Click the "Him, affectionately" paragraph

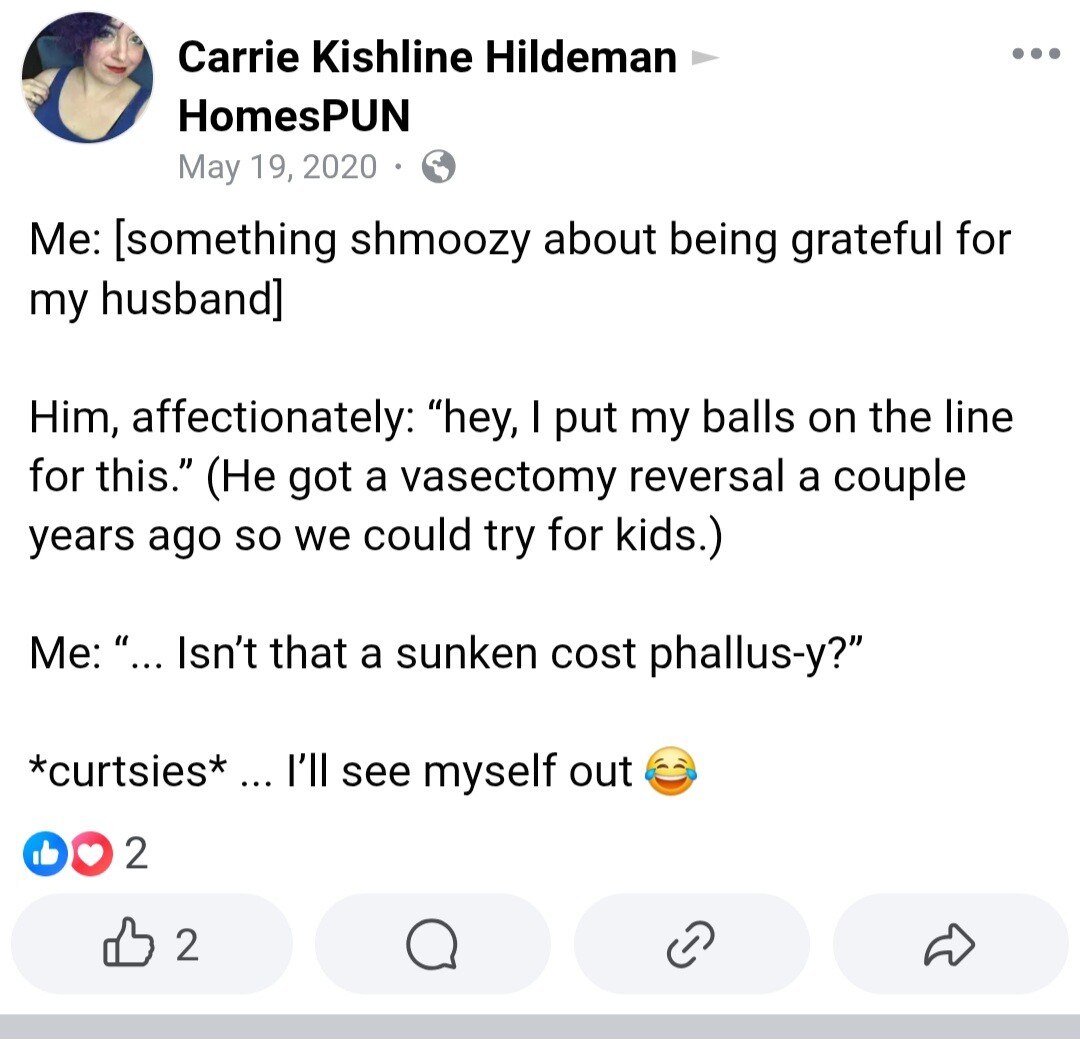[x=521, y=476]
